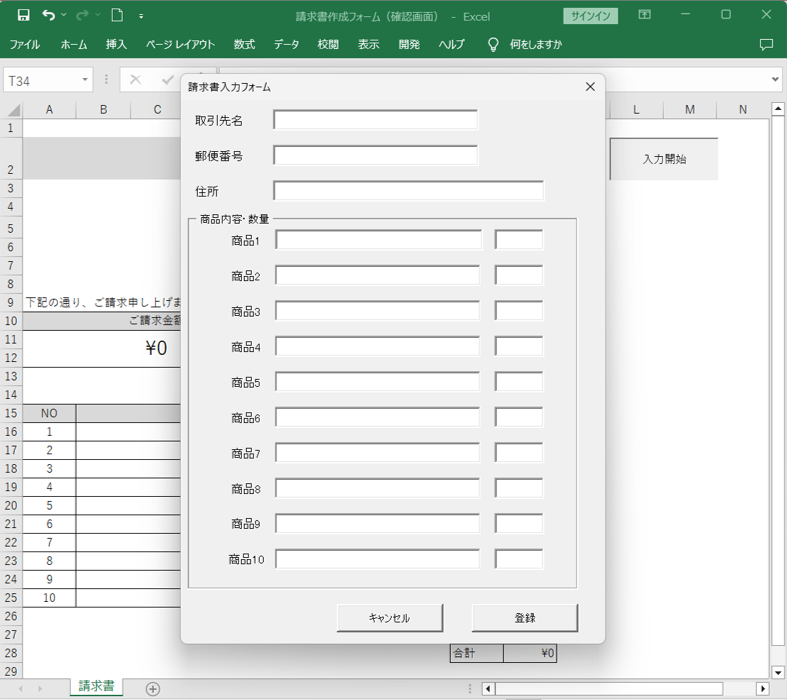Viewport: 787px width, 700px height.
Task: Click the horizontal scrollbar right arrow
Action: (x=762, y=688)
